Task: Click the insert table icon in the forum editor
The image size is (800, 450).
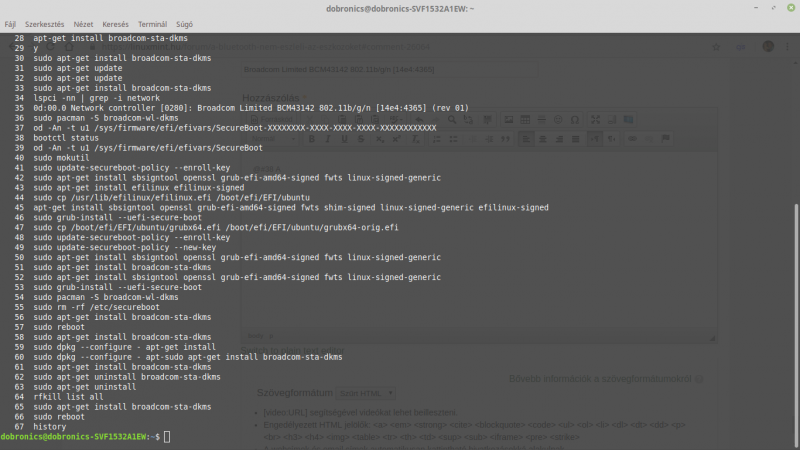Action: [525, 119]
